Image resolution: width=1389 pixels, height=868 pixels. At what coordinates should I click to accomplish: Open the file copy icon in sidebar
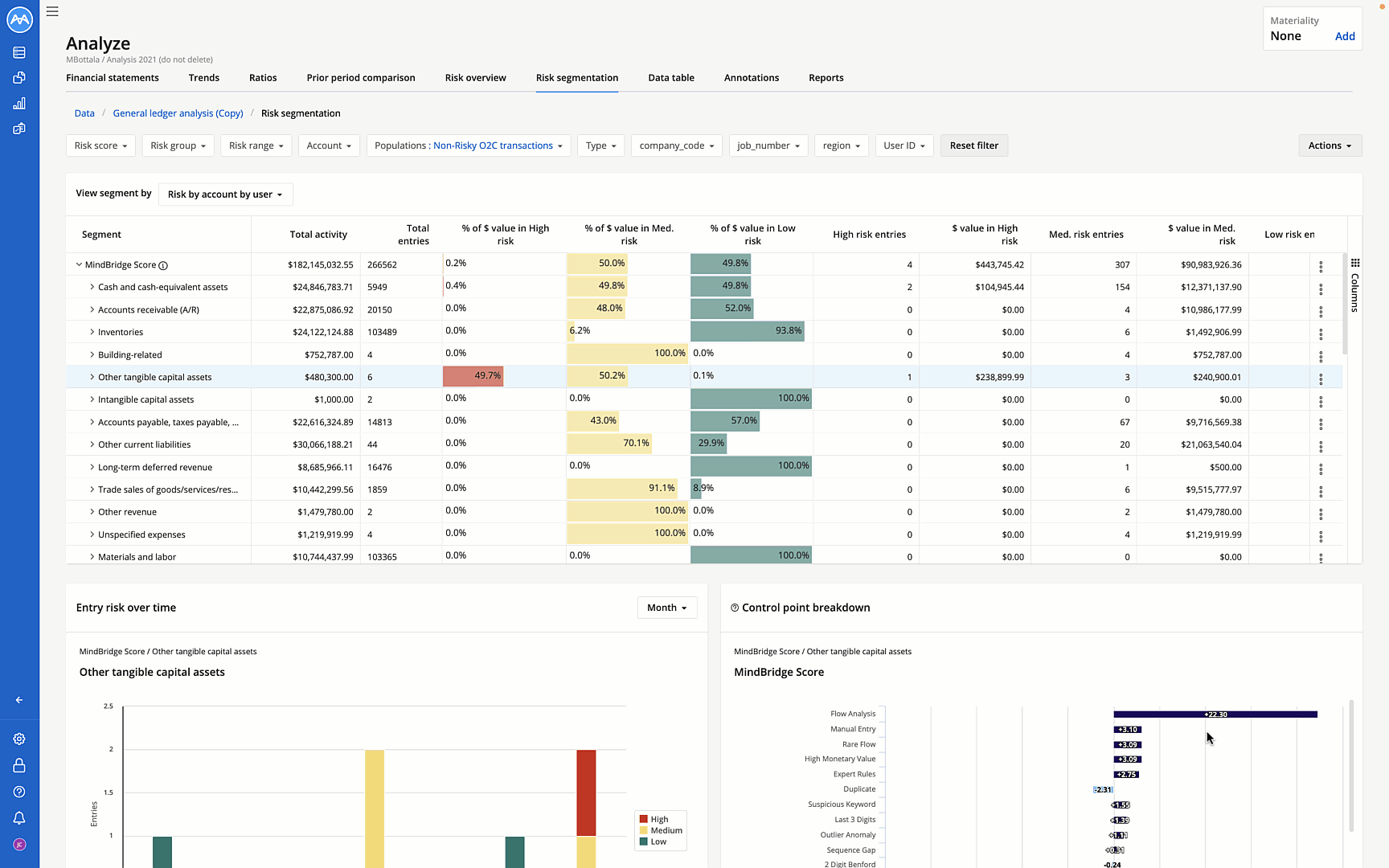19,78
